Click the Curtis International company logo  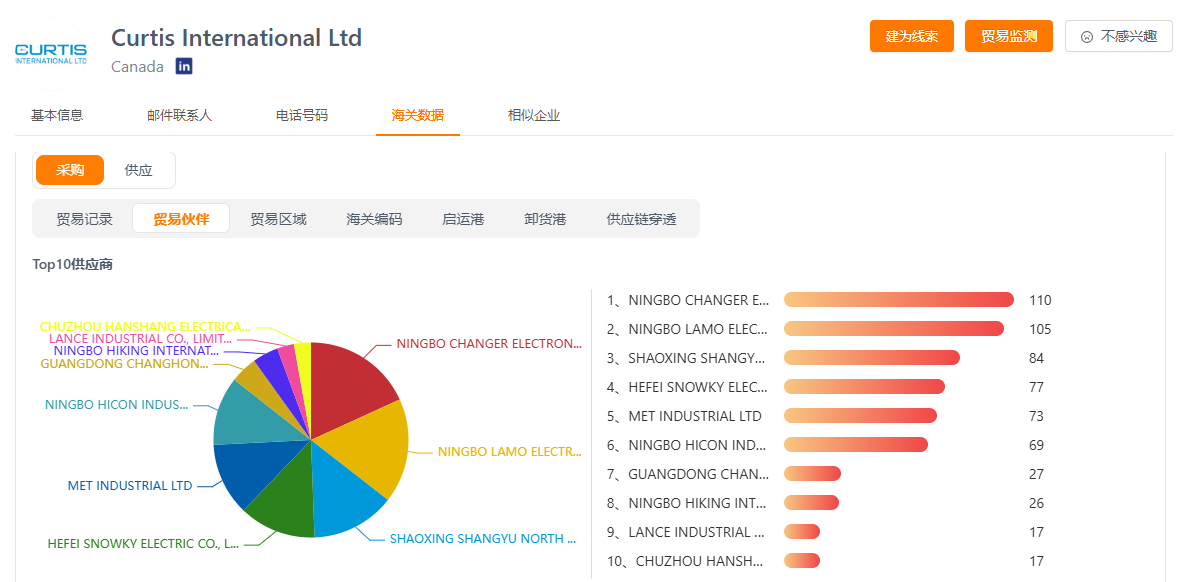pyautogui.click(x=51, y=54)
